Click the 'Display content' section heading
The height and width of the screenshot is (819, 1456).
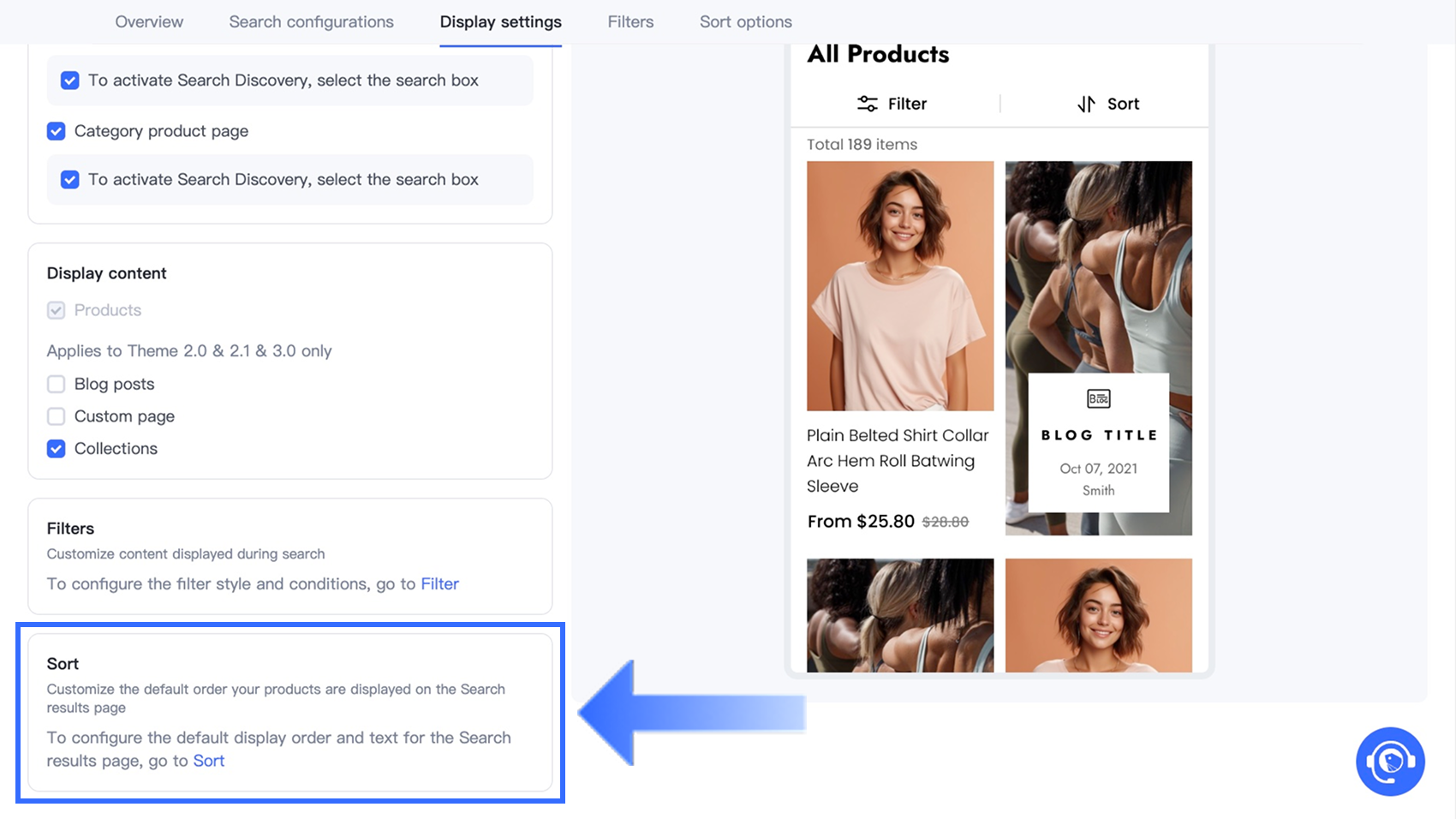coord(106,273)
